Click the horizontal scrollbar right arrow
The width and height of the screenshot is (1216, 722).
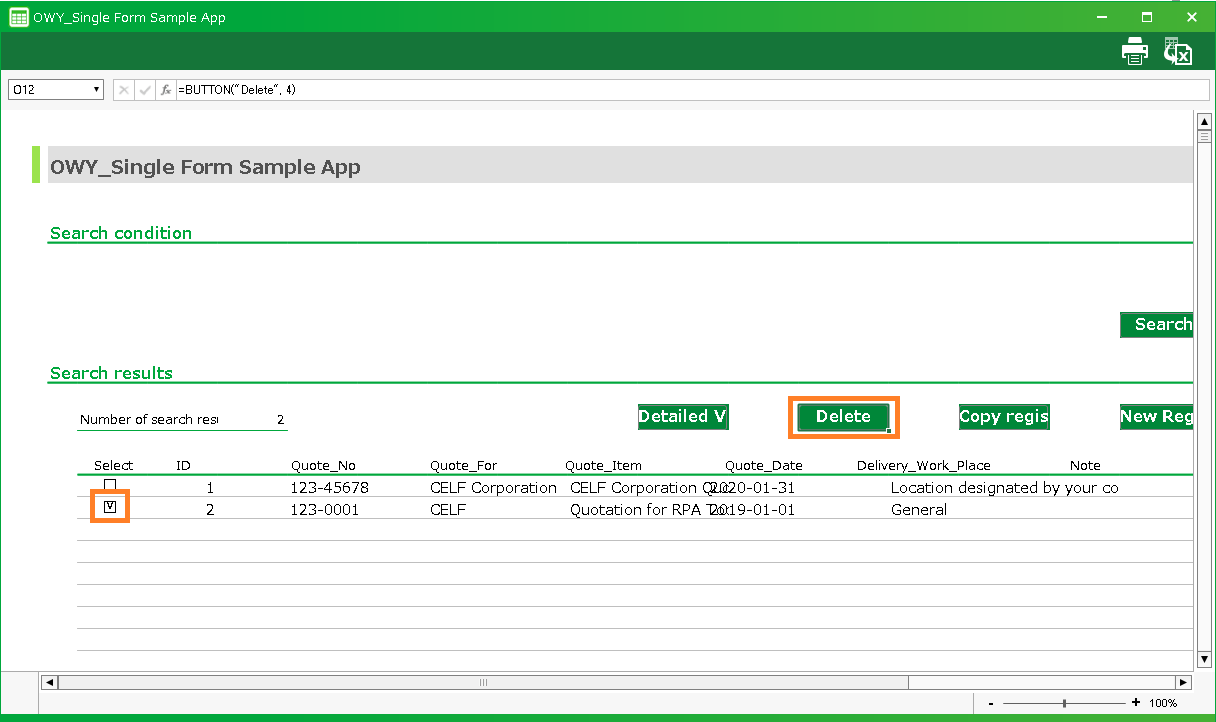click(x=1183, y=682)
